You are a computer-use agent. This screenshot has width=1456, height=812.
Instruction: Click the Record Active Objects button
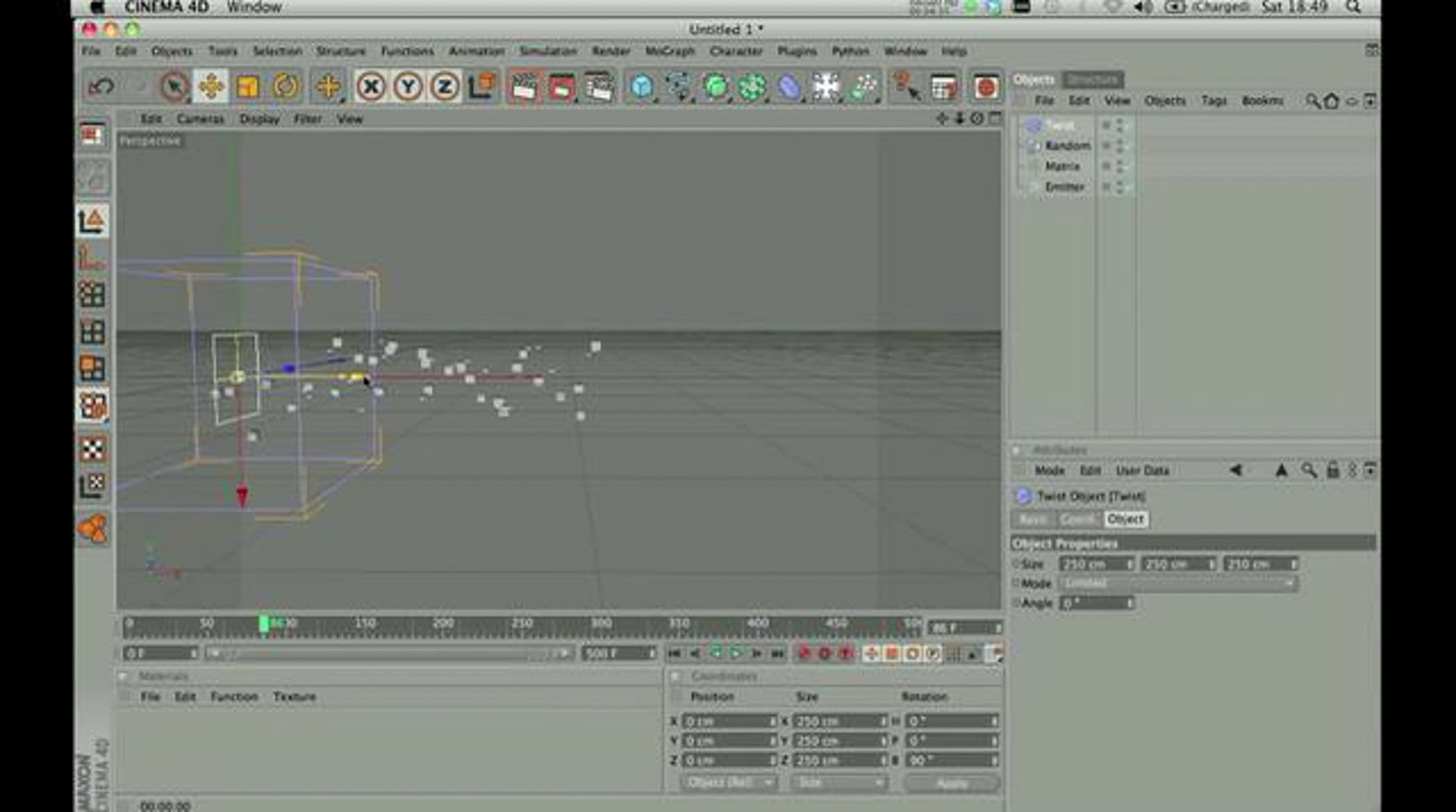pos(804,654)
